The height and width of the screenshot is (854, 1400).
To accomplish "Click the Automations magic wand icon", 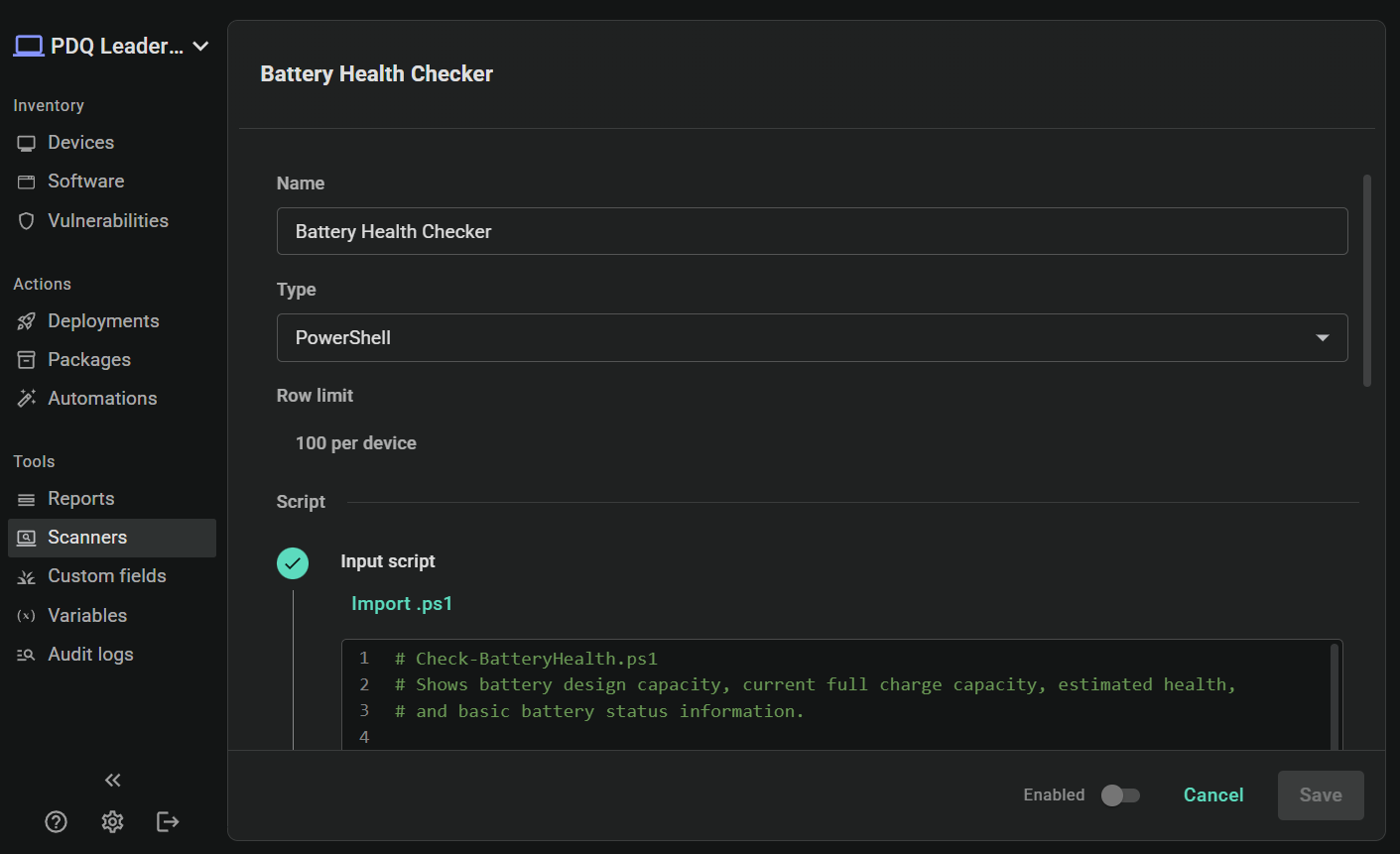I will coord(27,399).
